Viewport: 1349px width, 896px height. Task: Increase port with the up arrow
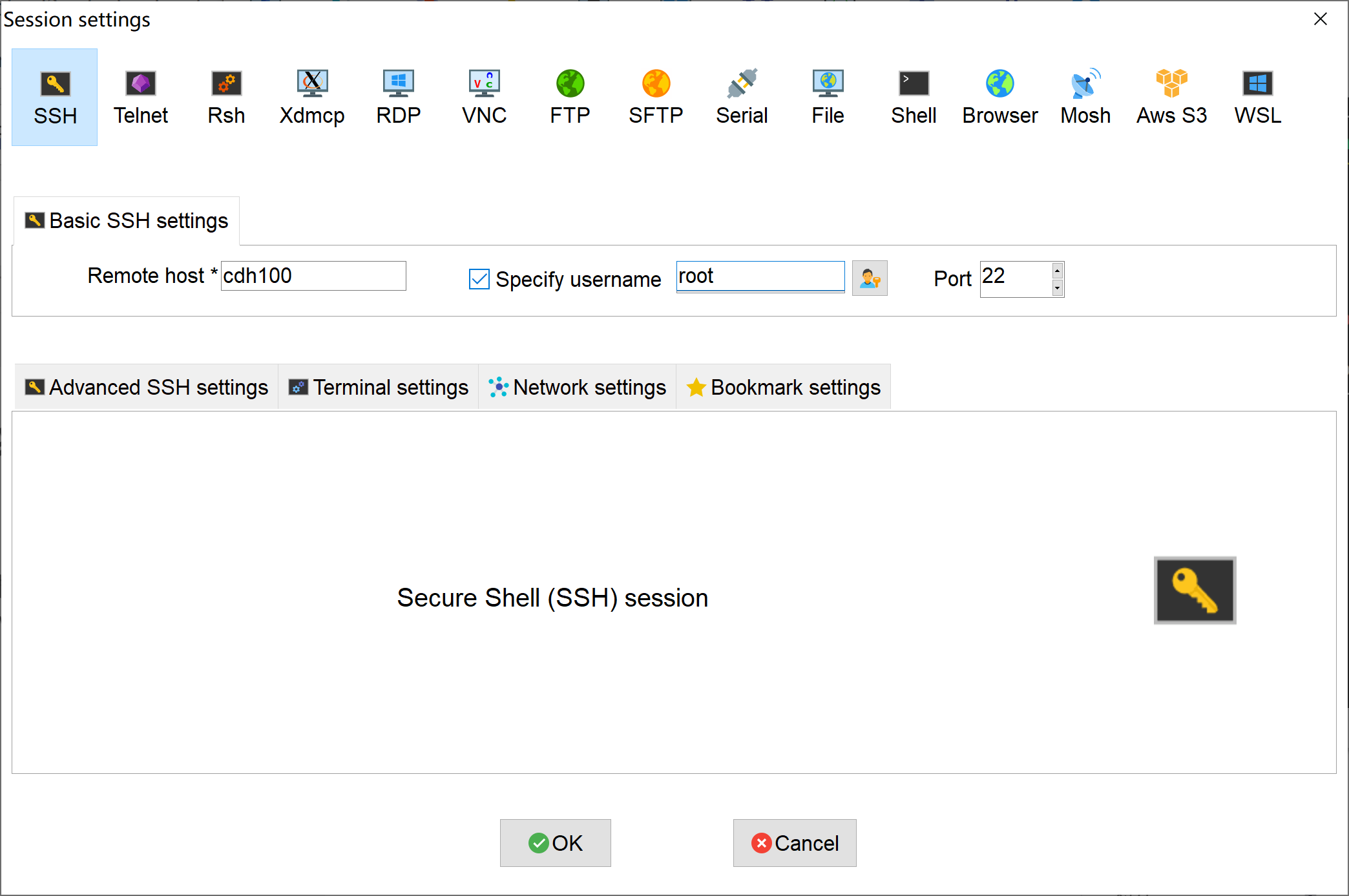[1058, 271]
